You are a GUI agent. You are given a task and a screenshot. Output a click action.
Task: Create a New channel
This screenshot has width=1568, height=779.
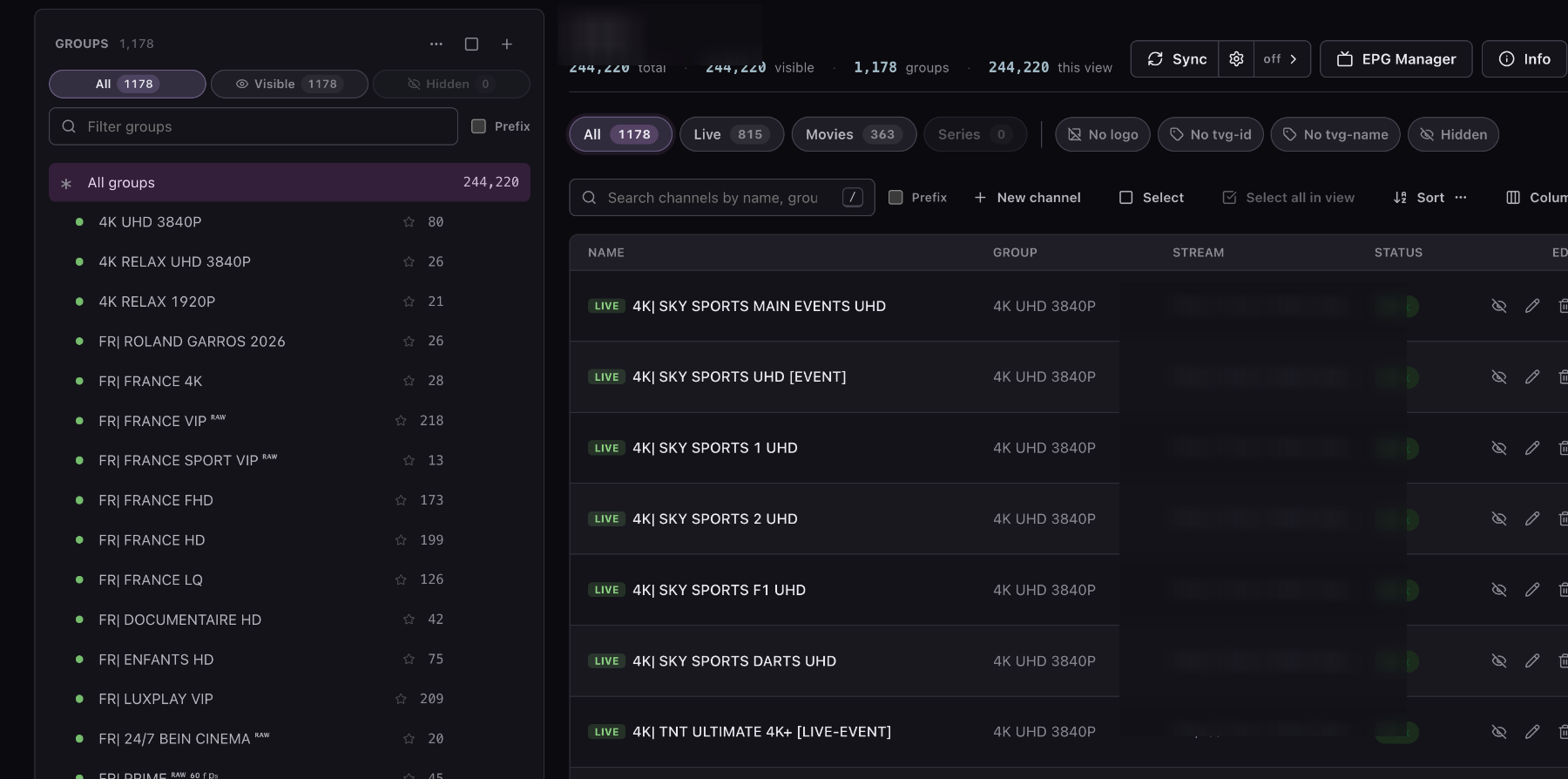tap(1027, 198)
